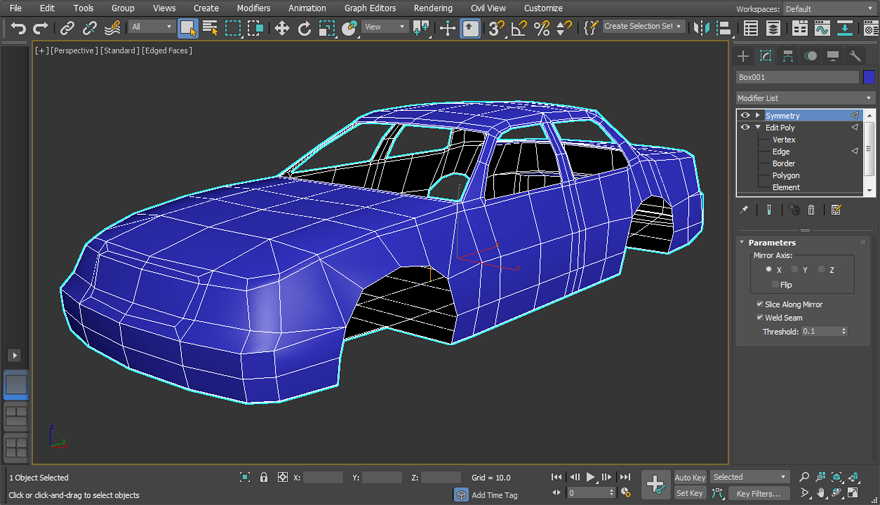880x505 pixels.
Task: Open the Graph Editors menu
Action: click(370, 8)
